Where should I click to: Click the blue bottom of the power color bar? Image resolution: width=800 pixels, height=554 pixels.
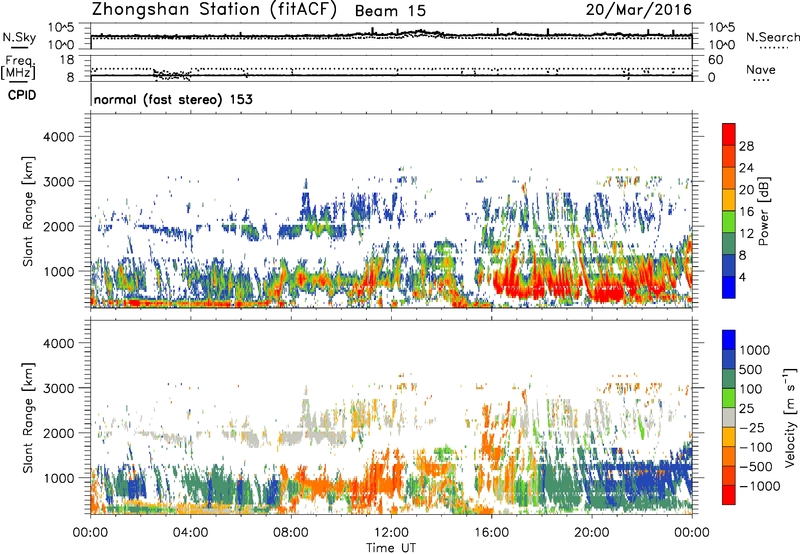tap(729, 288)
